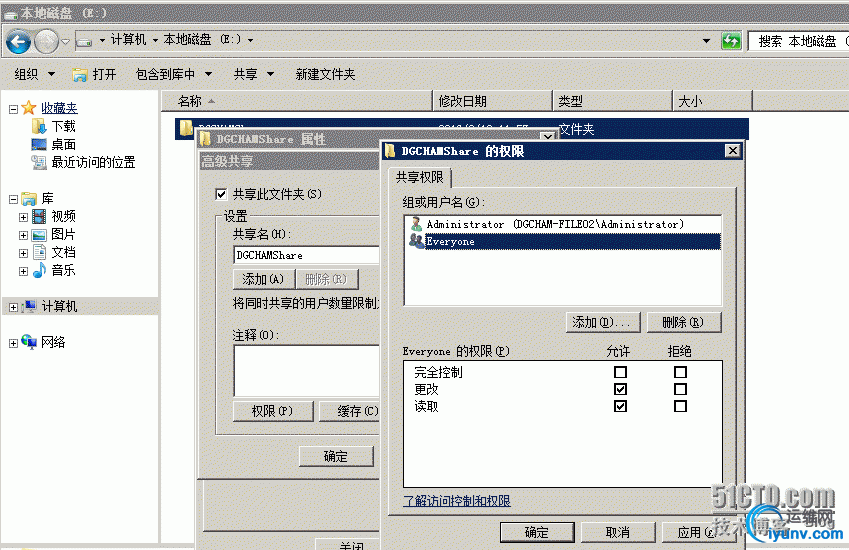The height and width of the screenshot is (550, 849).
Task: Click 添加(A) in the advanced sharing dialog
Action: [x=263, y=279]
